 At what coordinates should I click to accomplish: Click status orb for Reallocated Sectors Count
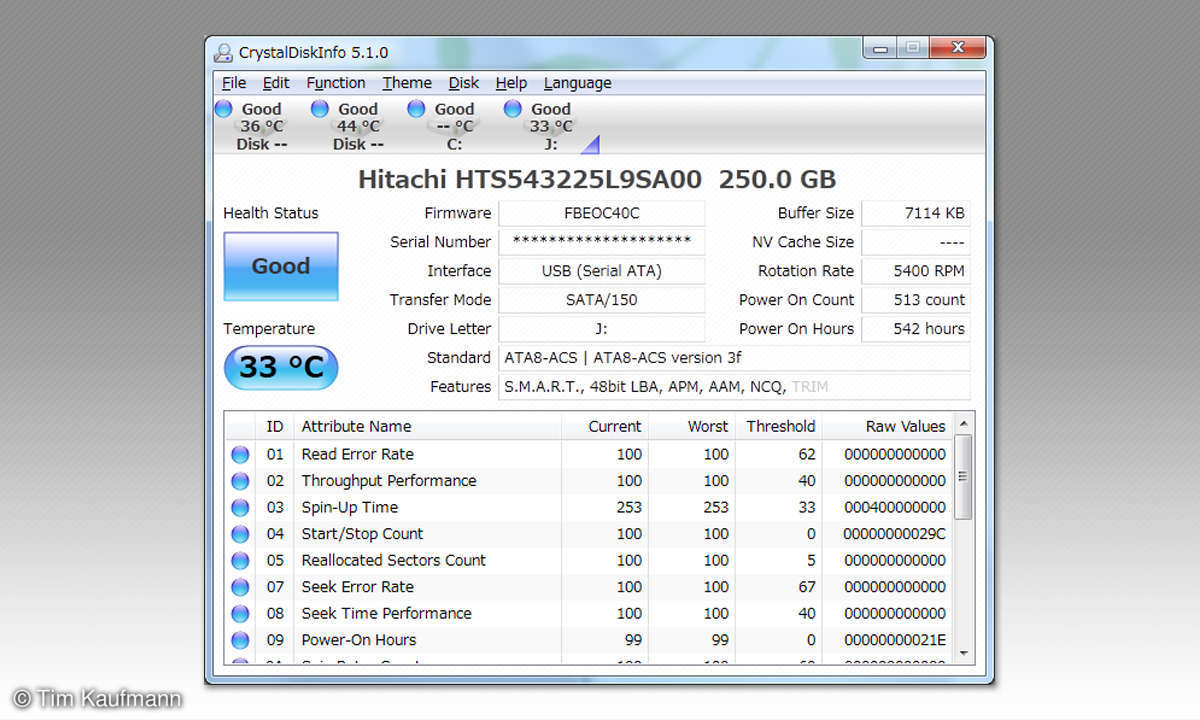[240, 560]
